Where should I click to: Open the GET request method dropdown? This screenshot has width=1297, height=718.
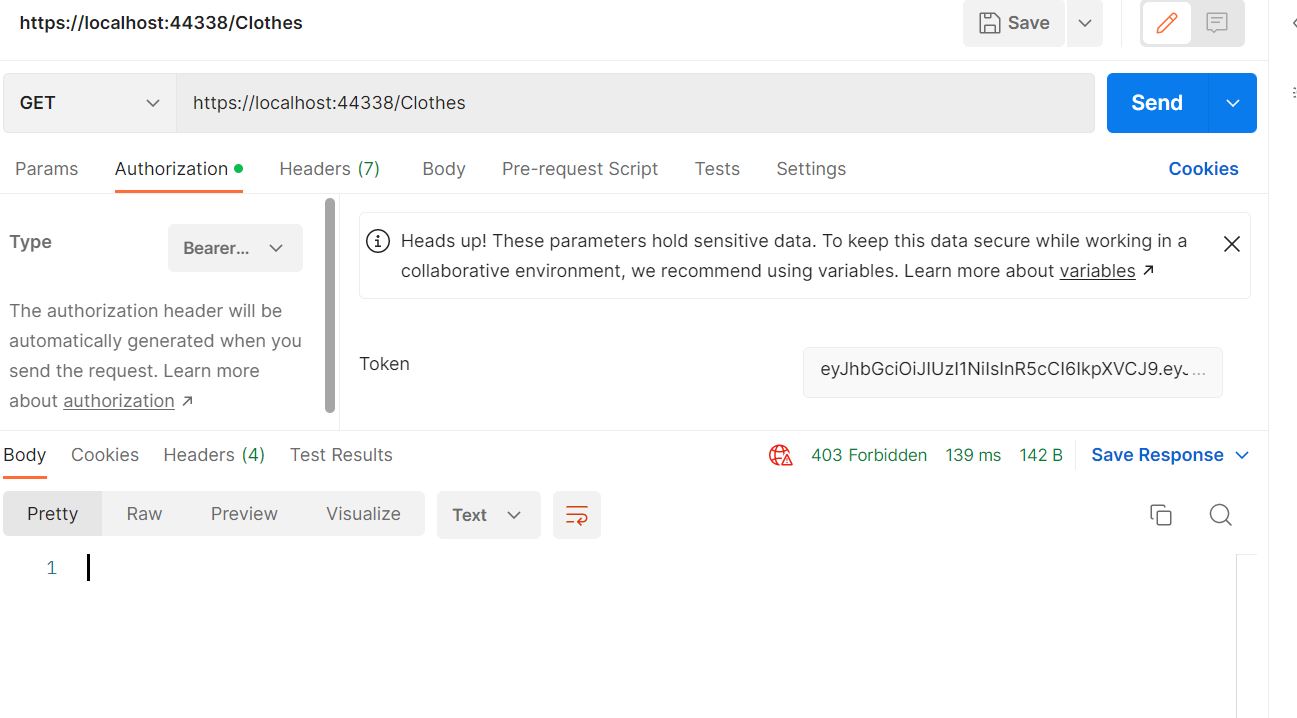[88, 102]
